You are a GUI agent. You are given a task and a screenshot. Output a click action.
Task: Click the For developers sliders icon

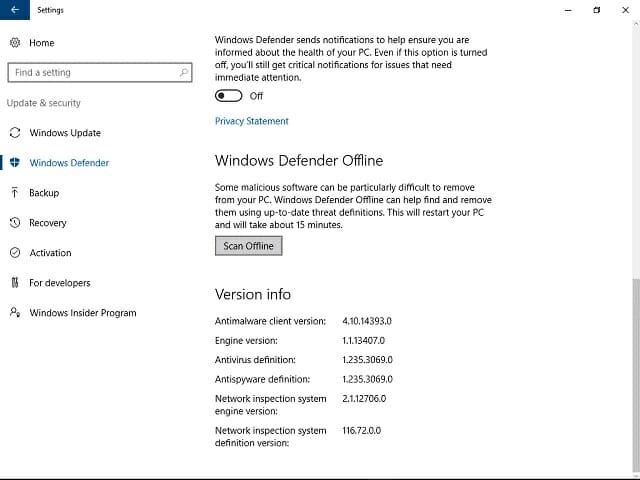(15, 283)
